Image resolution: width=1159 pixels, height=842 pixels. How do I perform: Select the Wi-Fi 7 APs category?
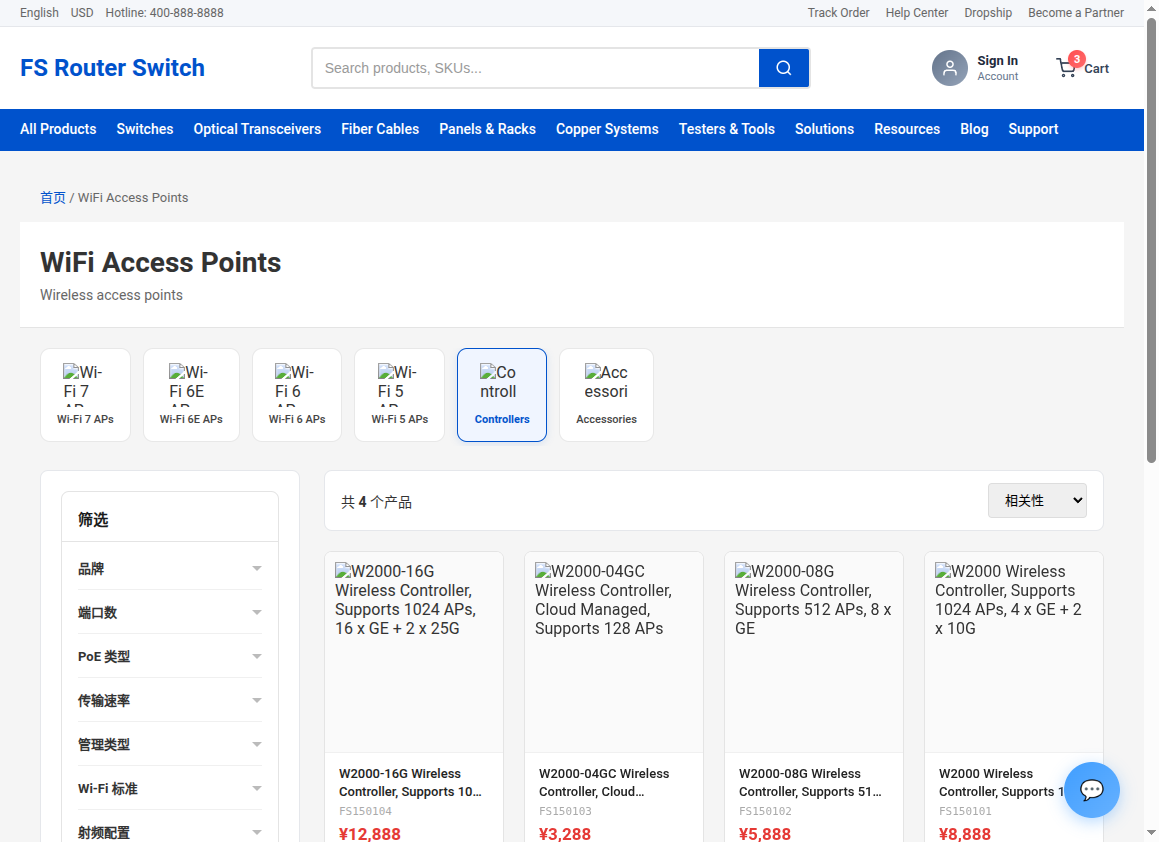[85, 395]
